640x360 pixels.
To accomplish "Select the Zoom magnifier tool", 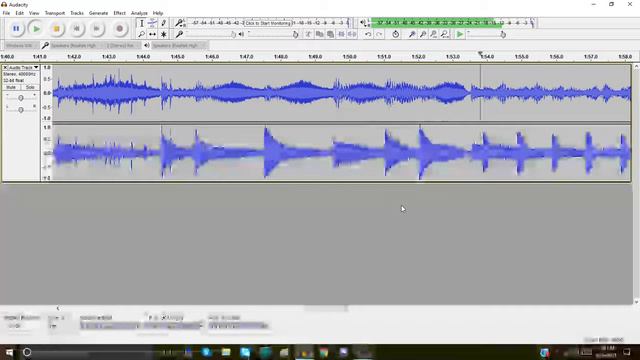I will point(141,34).
